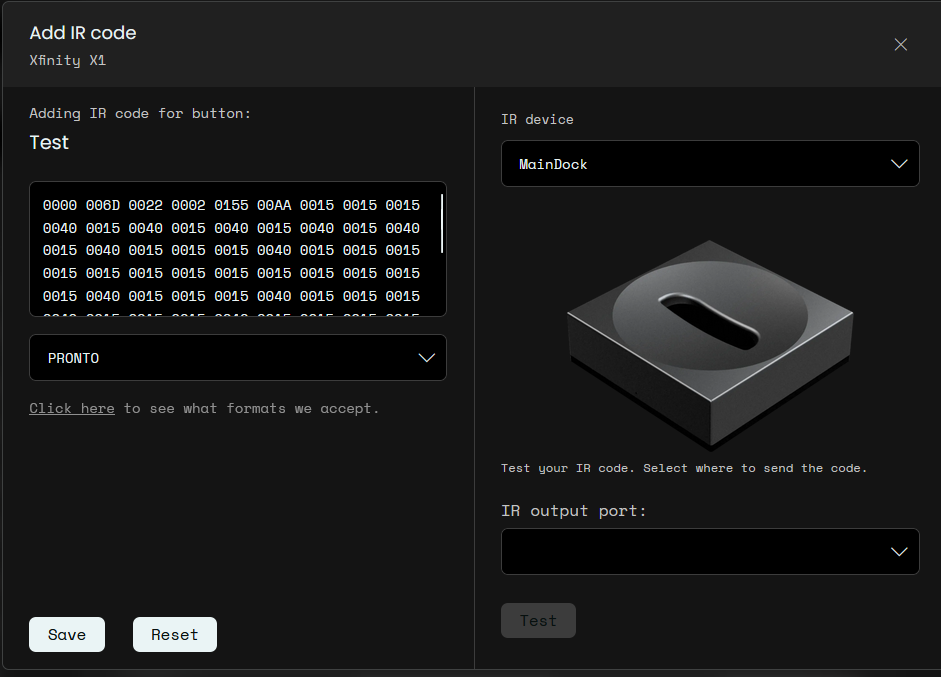The height and width of the screenshot is (677, 941).
Task: Click the Save button
Action: pos(67,634)
